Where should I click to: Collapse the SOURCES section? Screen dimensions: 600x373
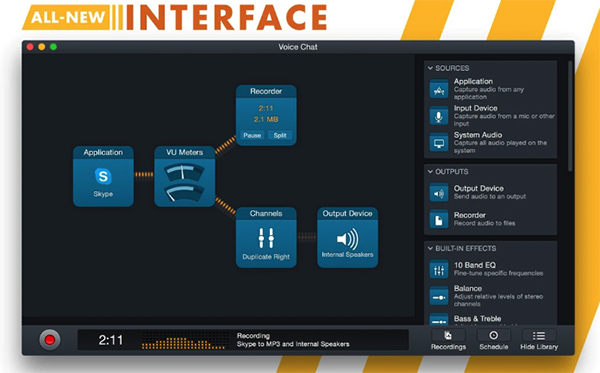point(430,68)
